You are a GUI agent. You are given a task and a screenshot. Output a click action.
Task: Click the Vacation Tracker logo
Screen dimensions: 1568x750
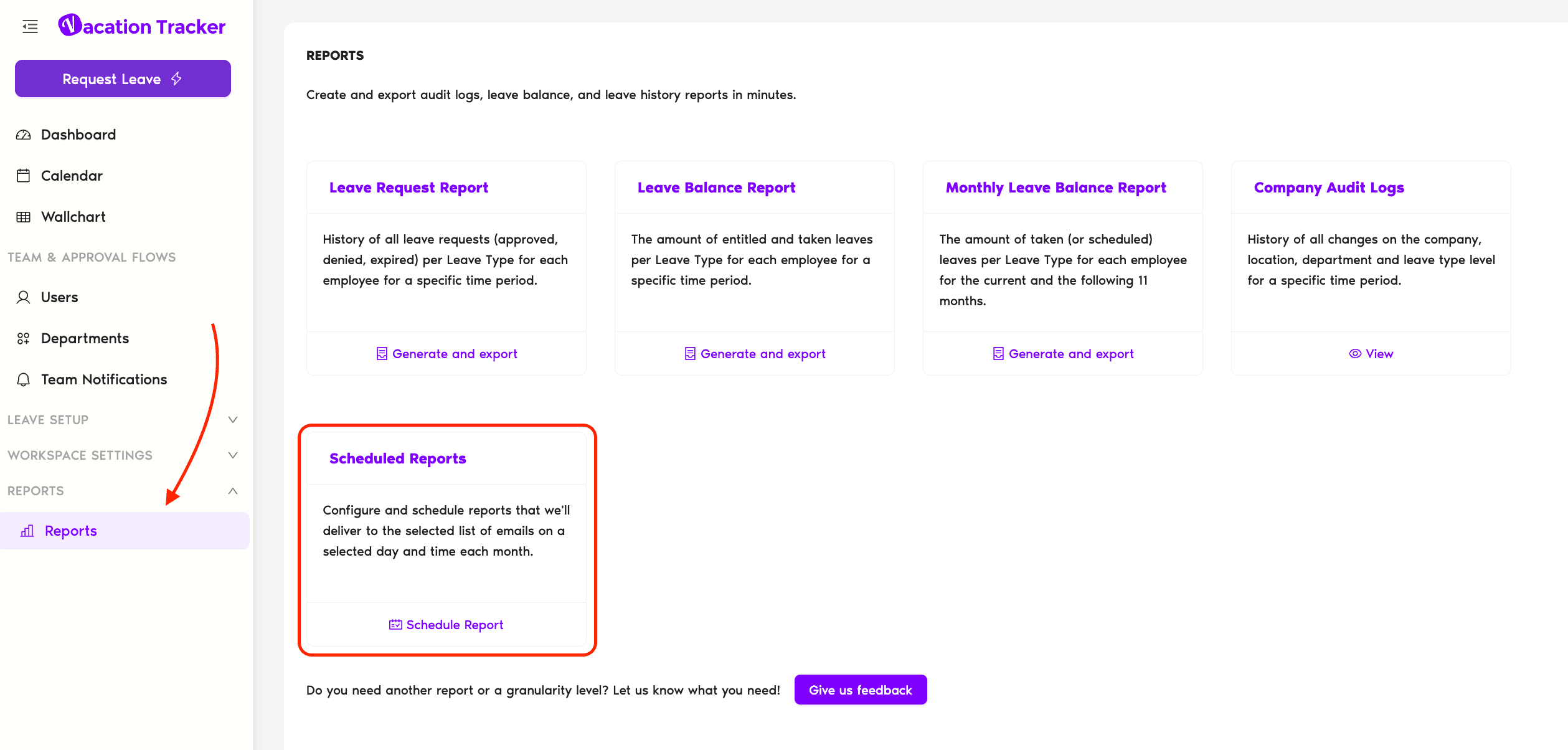[x=142, y=26]
